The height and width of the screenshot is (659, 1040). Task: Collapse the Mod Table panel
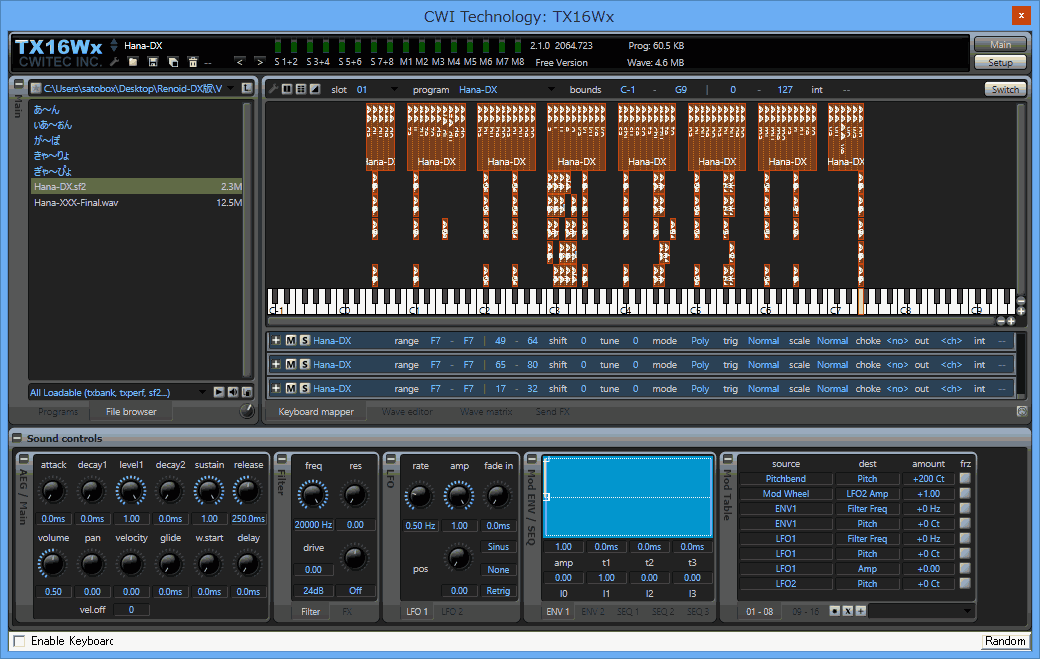pos(727,459)
